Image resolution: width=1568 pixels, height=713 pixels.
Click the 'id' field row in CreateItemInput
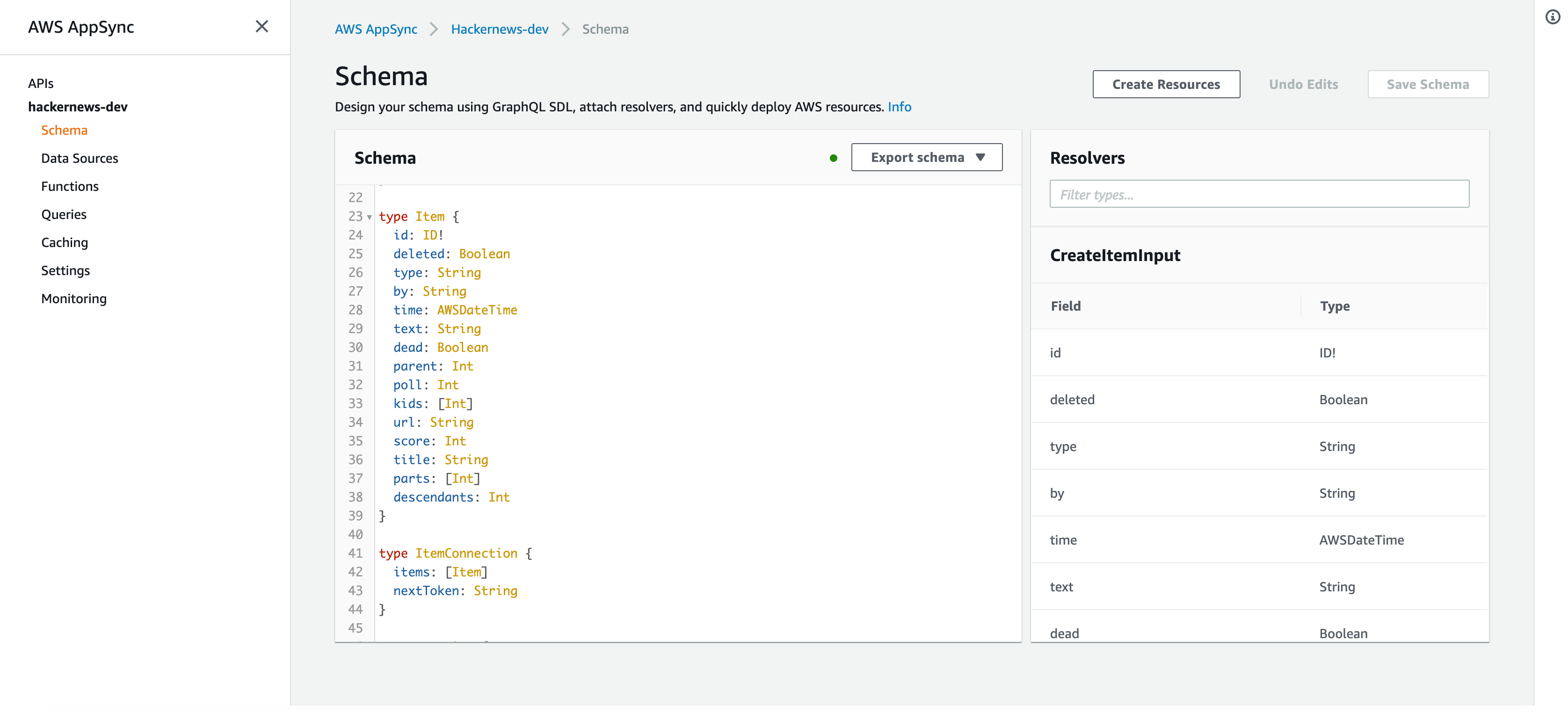pyautogui.click(x=1259, y=353)
